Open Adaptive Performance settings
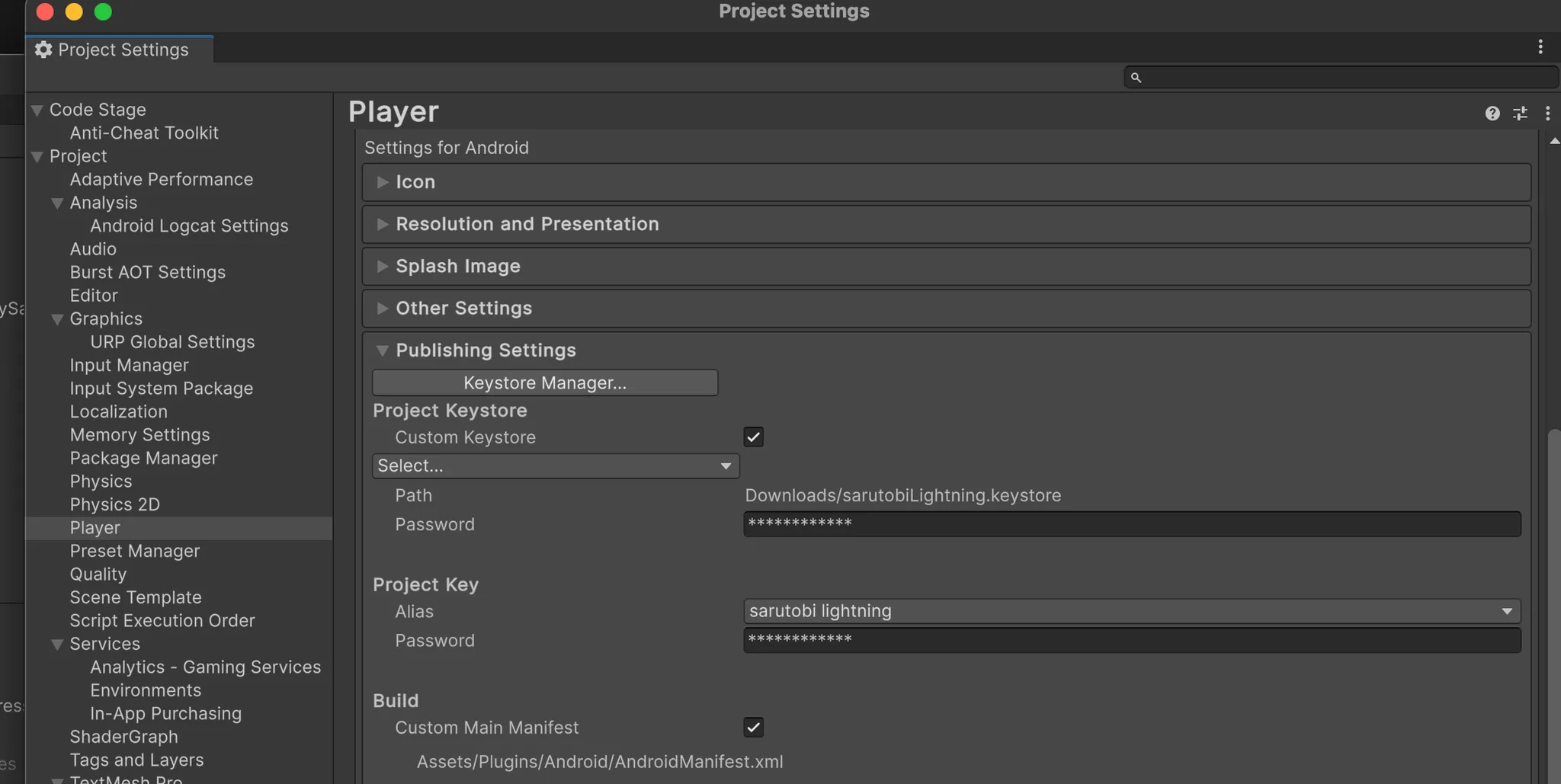Screen dimensions: 1561x784 tap(162, 180)
